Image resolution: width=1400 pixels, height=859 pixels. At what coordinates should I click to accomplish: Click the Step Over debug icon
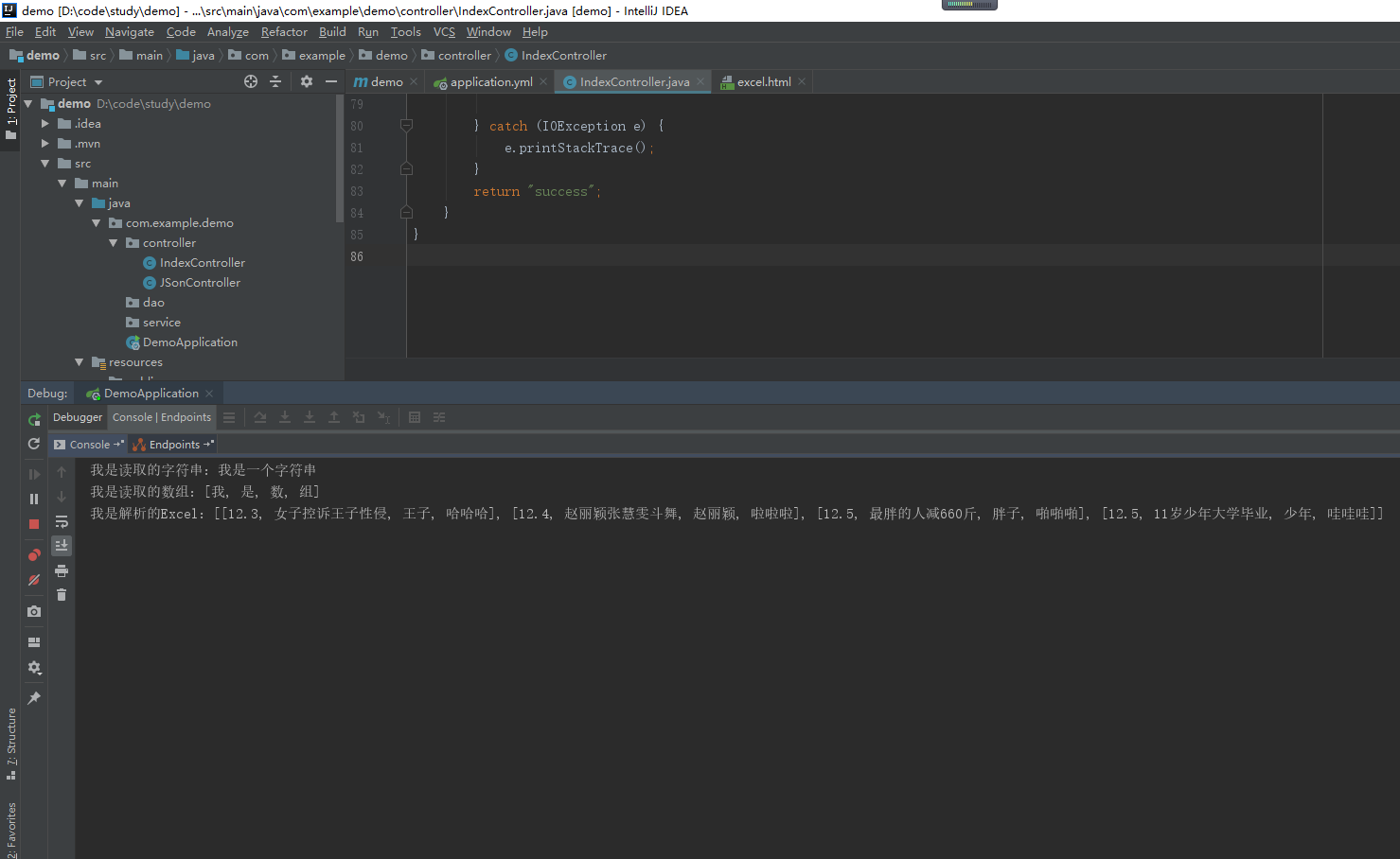[260, 417]
